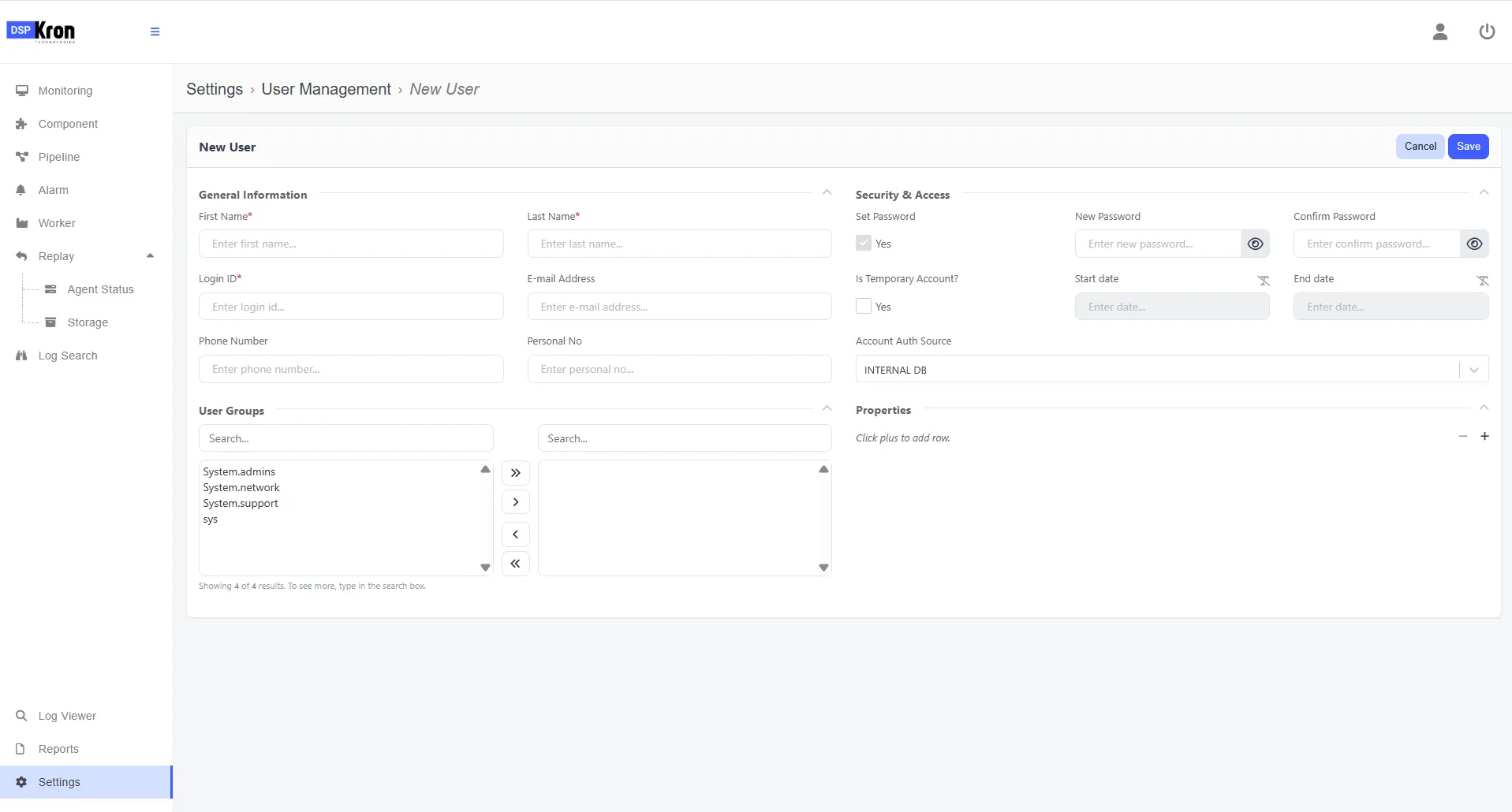Screen dimensions: 1512x812
Task: Move all groups right with double-arrow button
Action: 516,473
